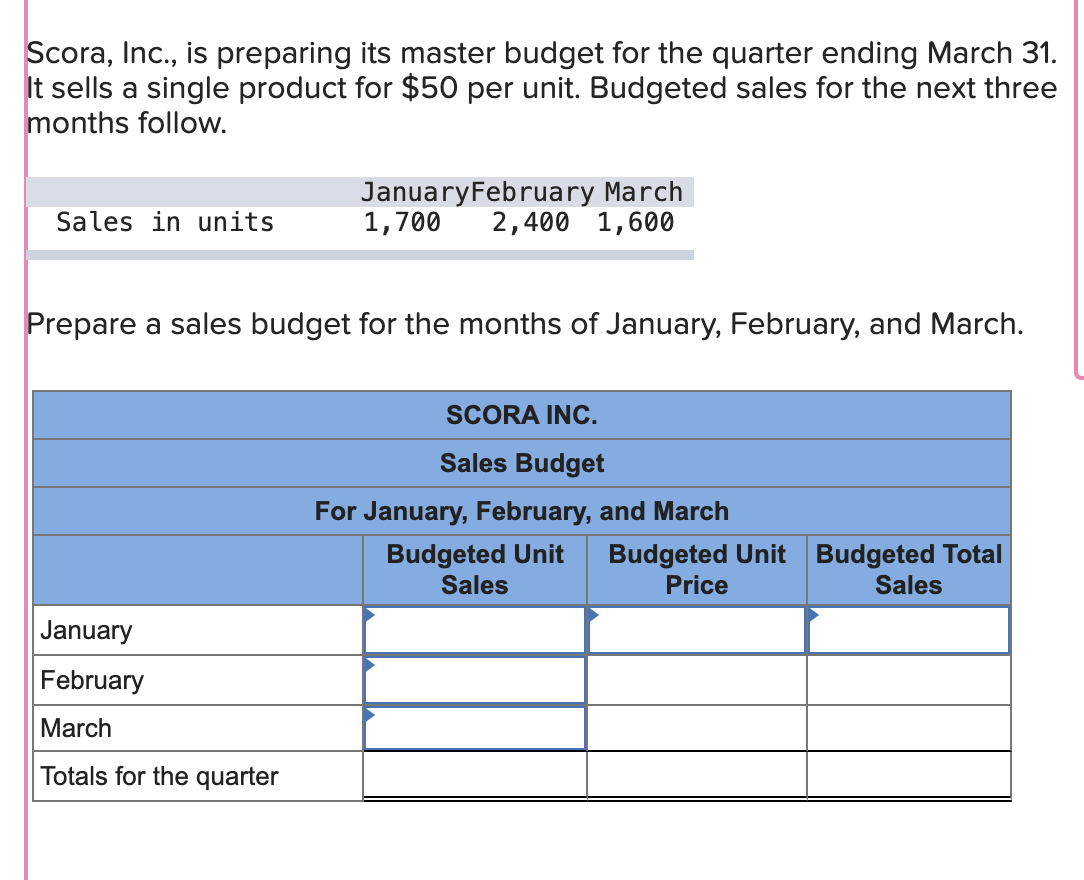Select the January Budgeted Unit Price input cell

(697, 630)
